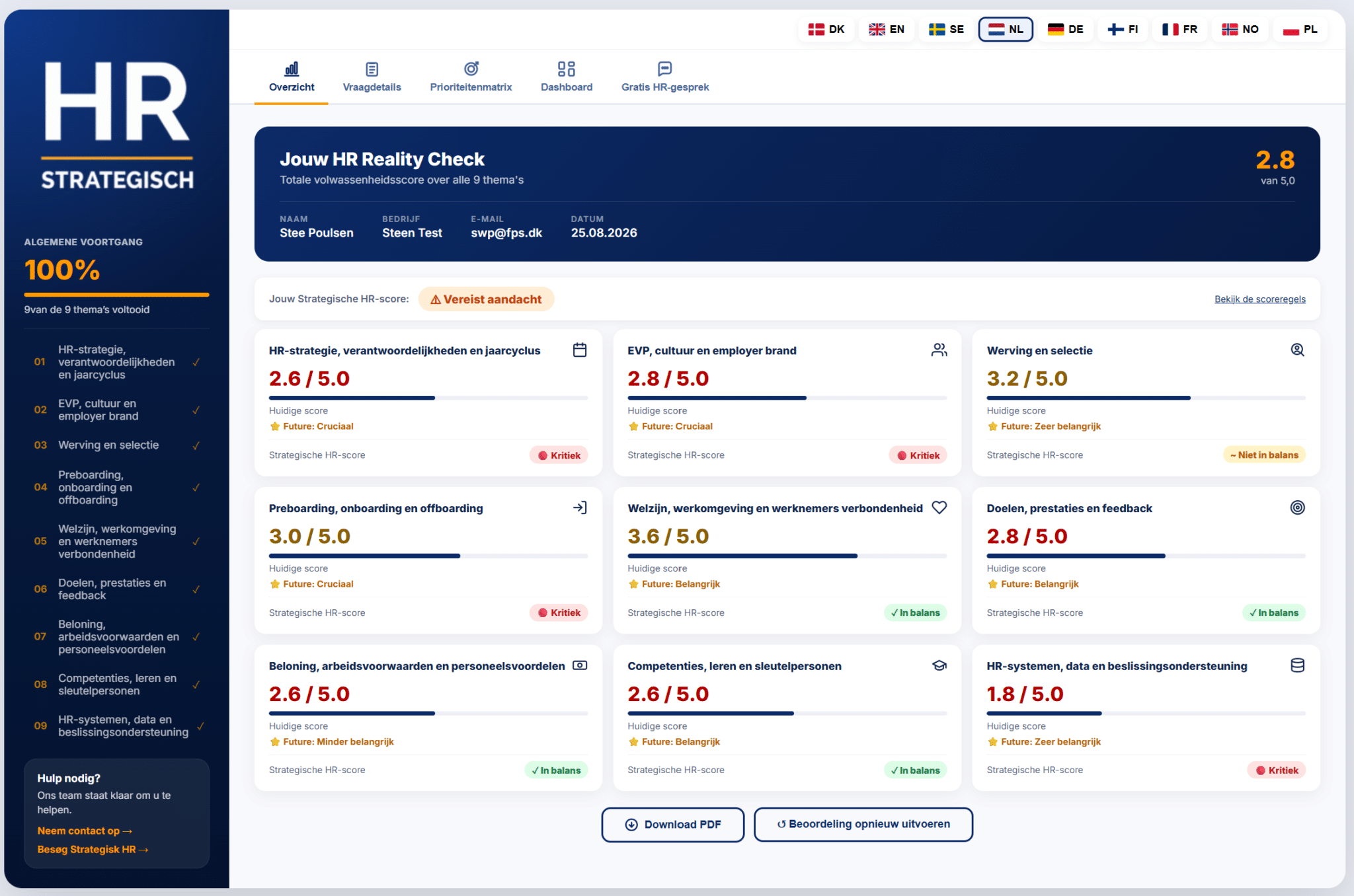This screenshot has height=896, width=1354.
Task: Click Beoordeling opnieuw uitvoeren button
Action: click(x=863, y=824)
